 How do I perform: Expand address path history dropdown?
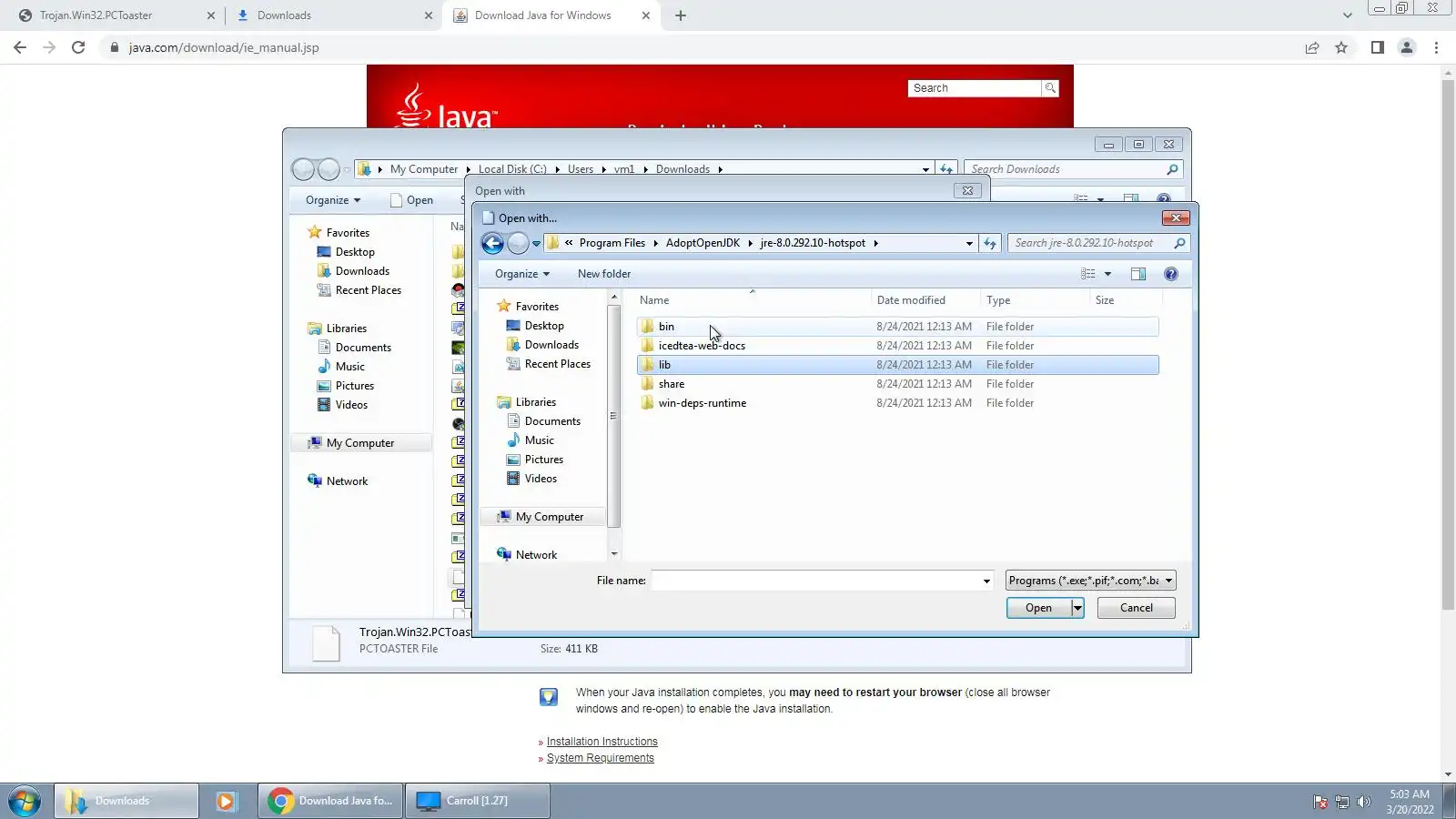pos(969,243)
